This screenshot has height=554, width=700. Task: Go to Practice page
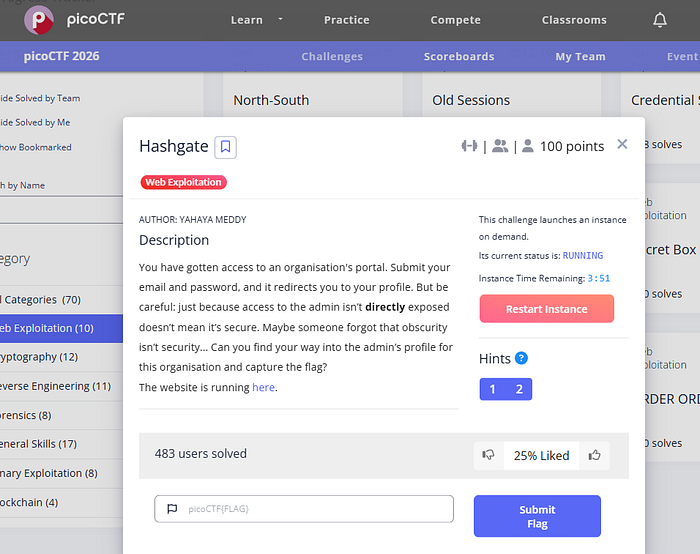(346, 20)
